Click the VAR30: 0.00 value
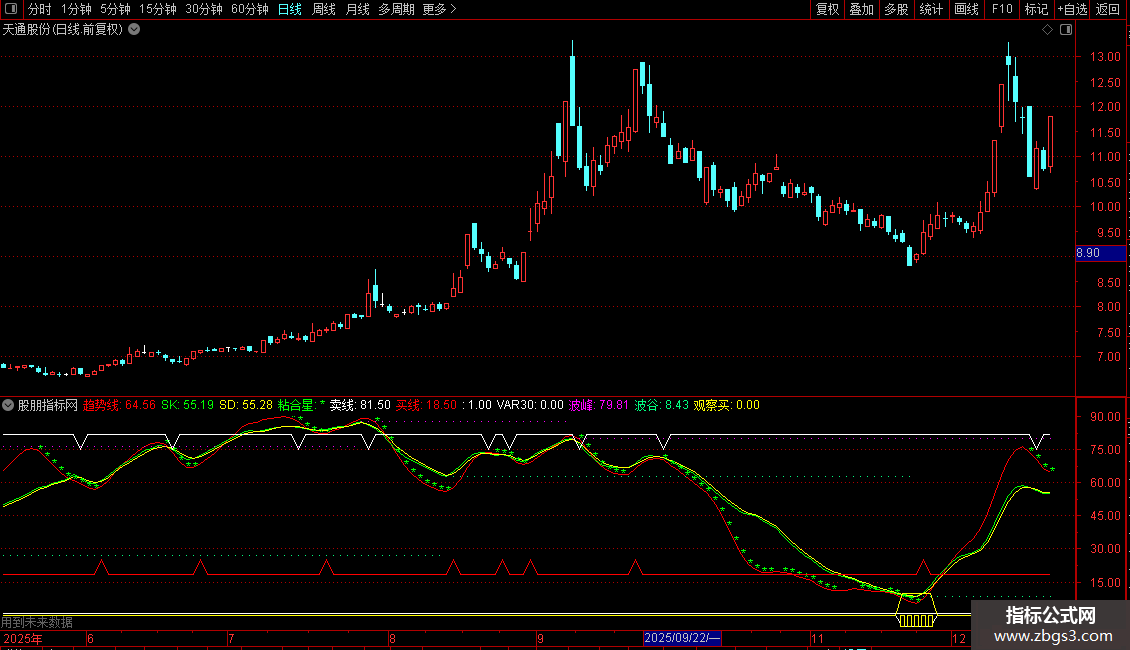Screen dimensions: 1130x650 (530, 405)
